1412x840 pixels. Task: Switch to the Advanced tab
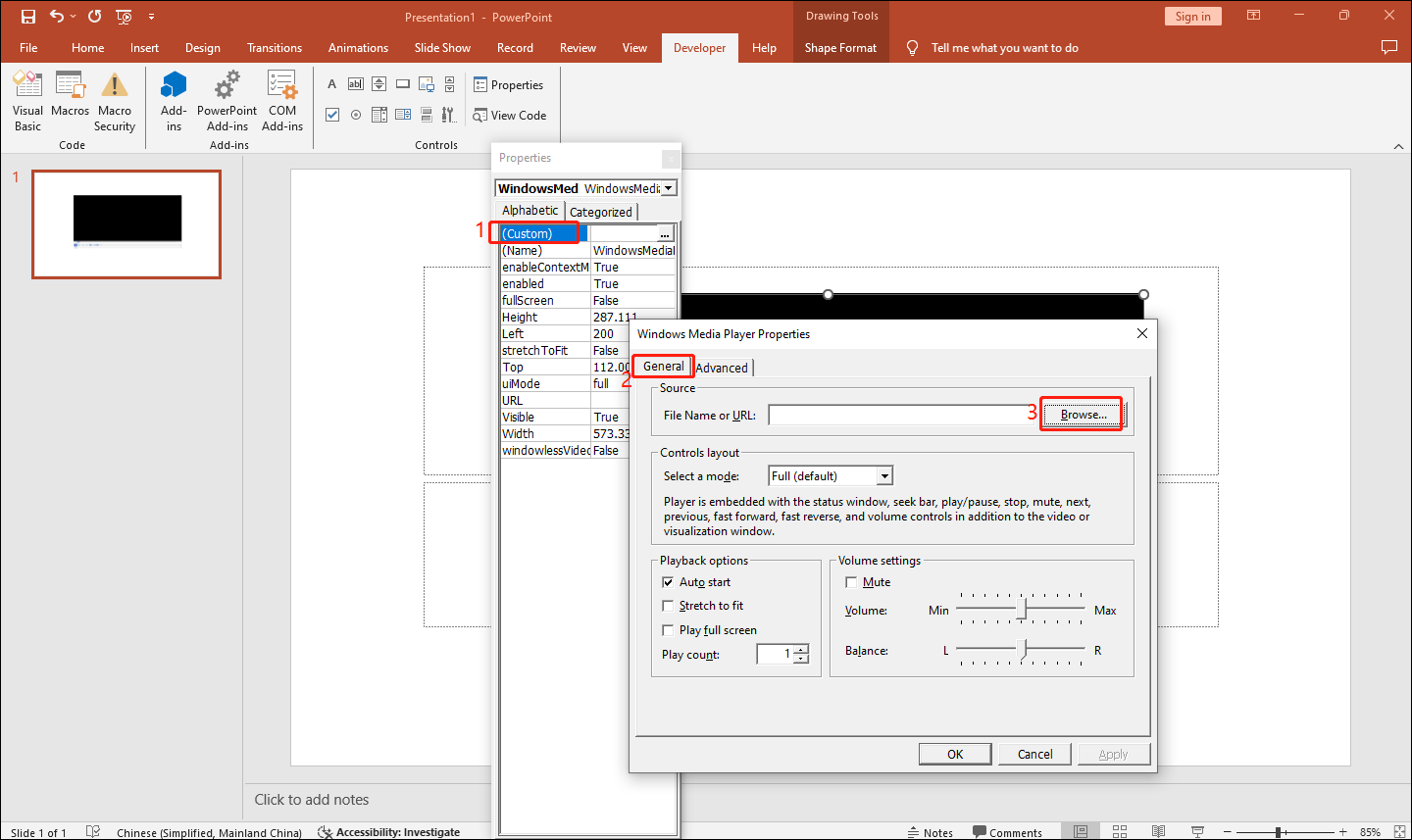click(x=723, y=368)
